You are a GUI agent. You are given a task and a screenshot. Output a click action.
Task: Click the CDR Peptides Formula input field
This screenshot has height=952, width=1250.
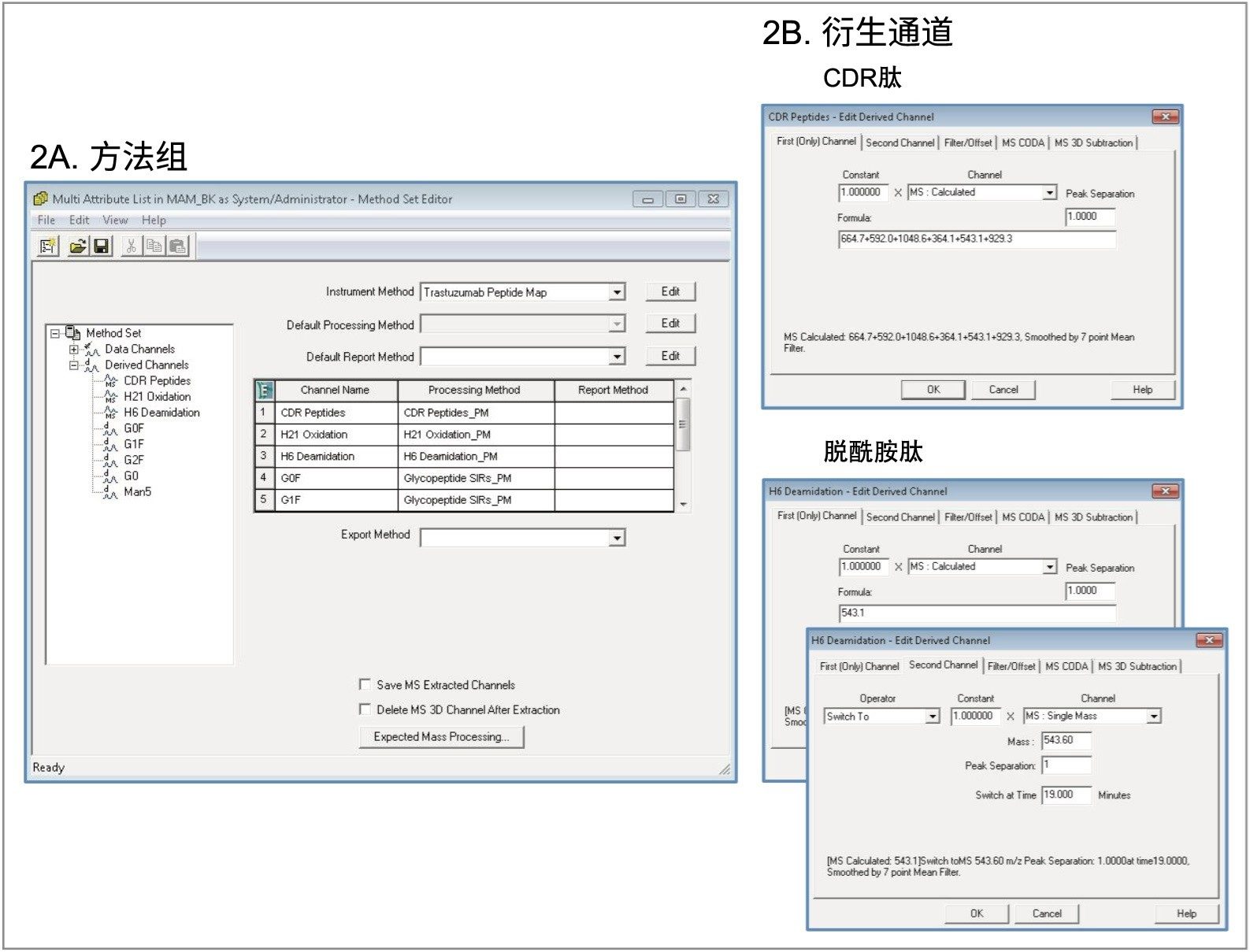tap(977, 239)
